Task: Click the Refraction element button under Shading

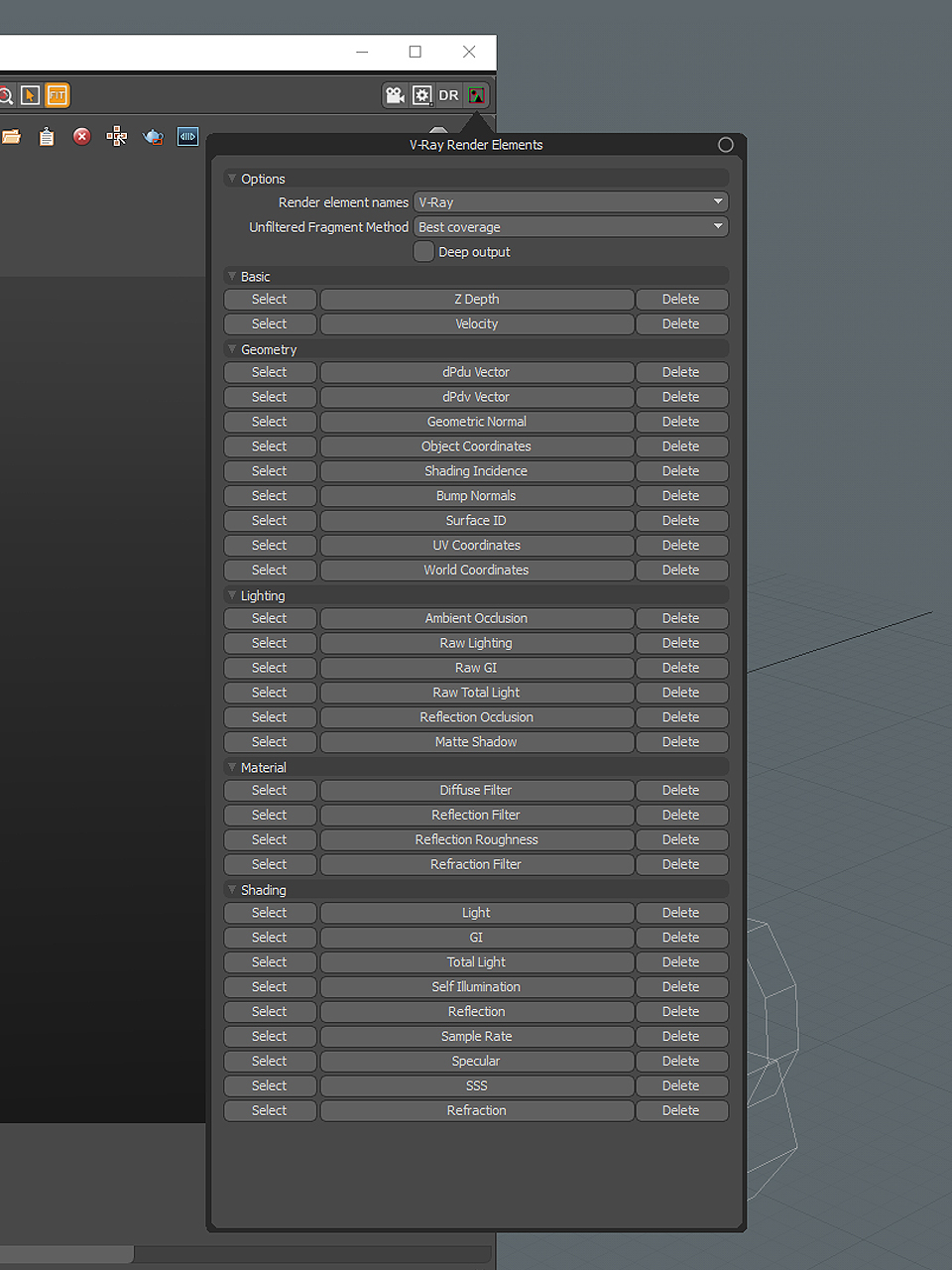Action: [477, 1111]
